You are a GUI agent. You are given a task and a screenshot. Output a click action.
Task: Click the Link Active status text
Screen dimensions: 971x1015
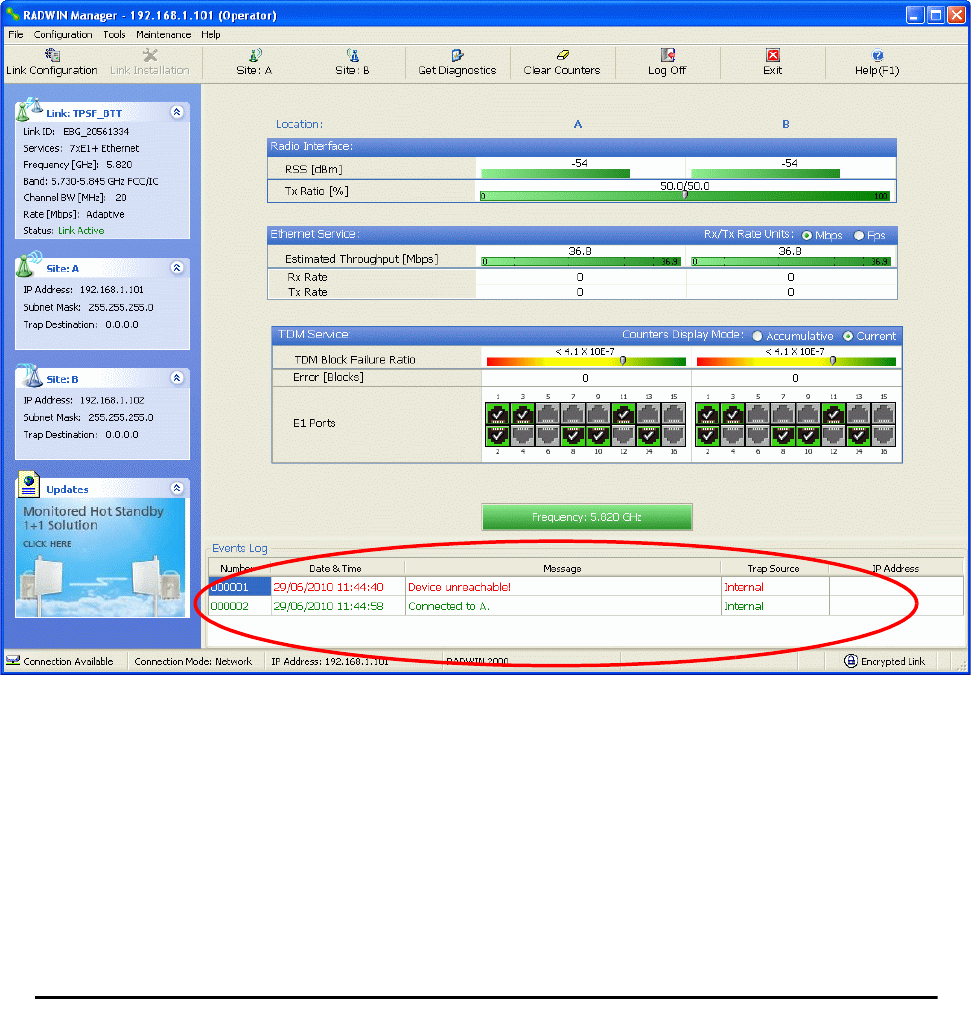(81, 230)
